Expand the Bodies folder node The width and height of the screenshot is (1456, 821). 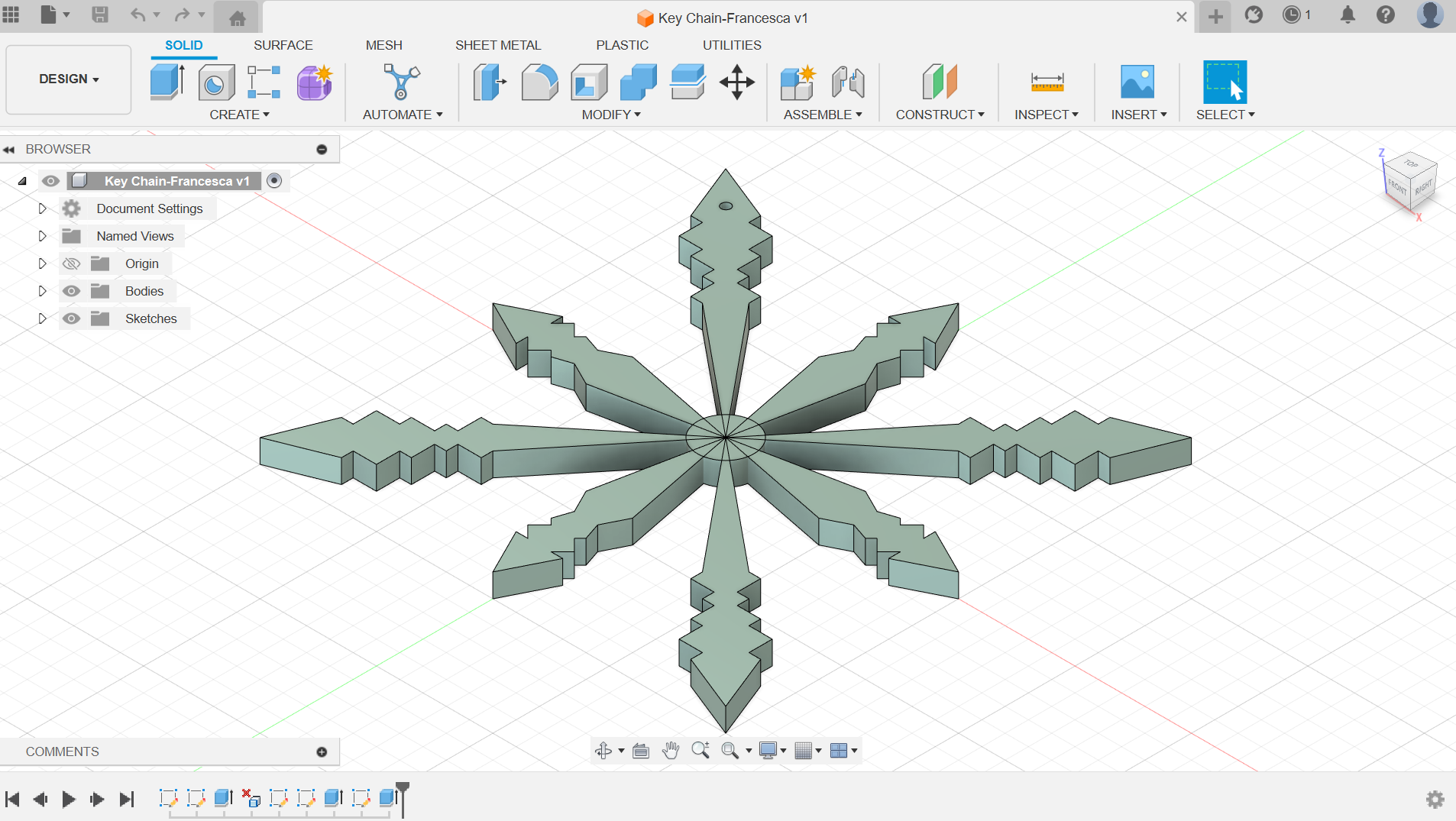coord(43,291)
